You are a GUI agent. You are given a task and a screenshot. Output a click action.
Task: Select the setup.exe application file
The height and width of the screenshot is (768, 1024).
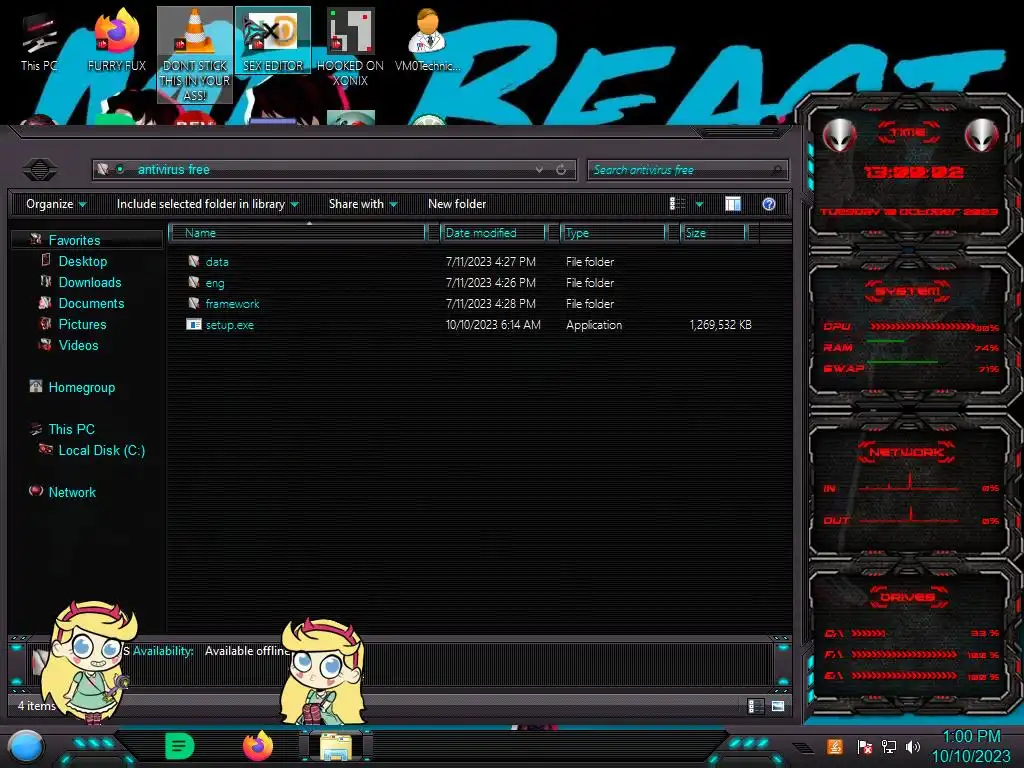229,325
